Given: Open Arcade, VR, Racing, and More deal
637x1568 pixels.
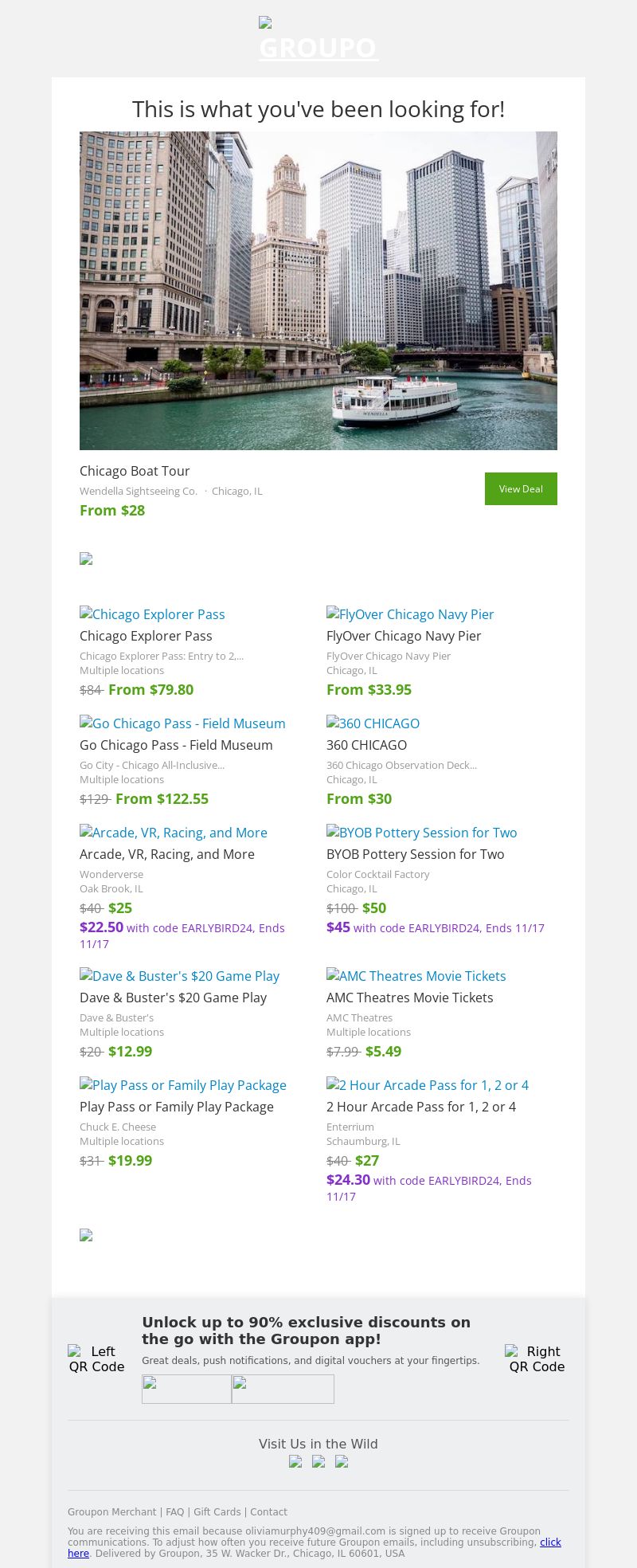Looking at the screenshot, I should tap(174, 833).
